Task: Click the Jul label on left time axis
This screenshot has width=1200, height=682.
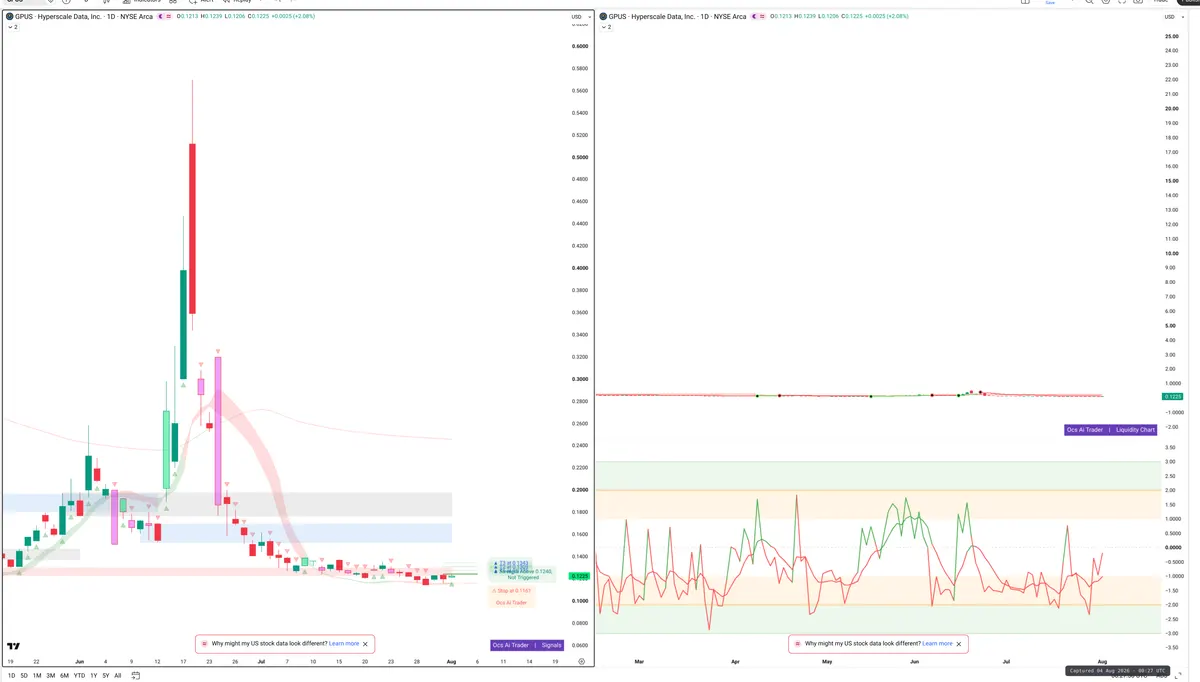Action: click(261, 662)
